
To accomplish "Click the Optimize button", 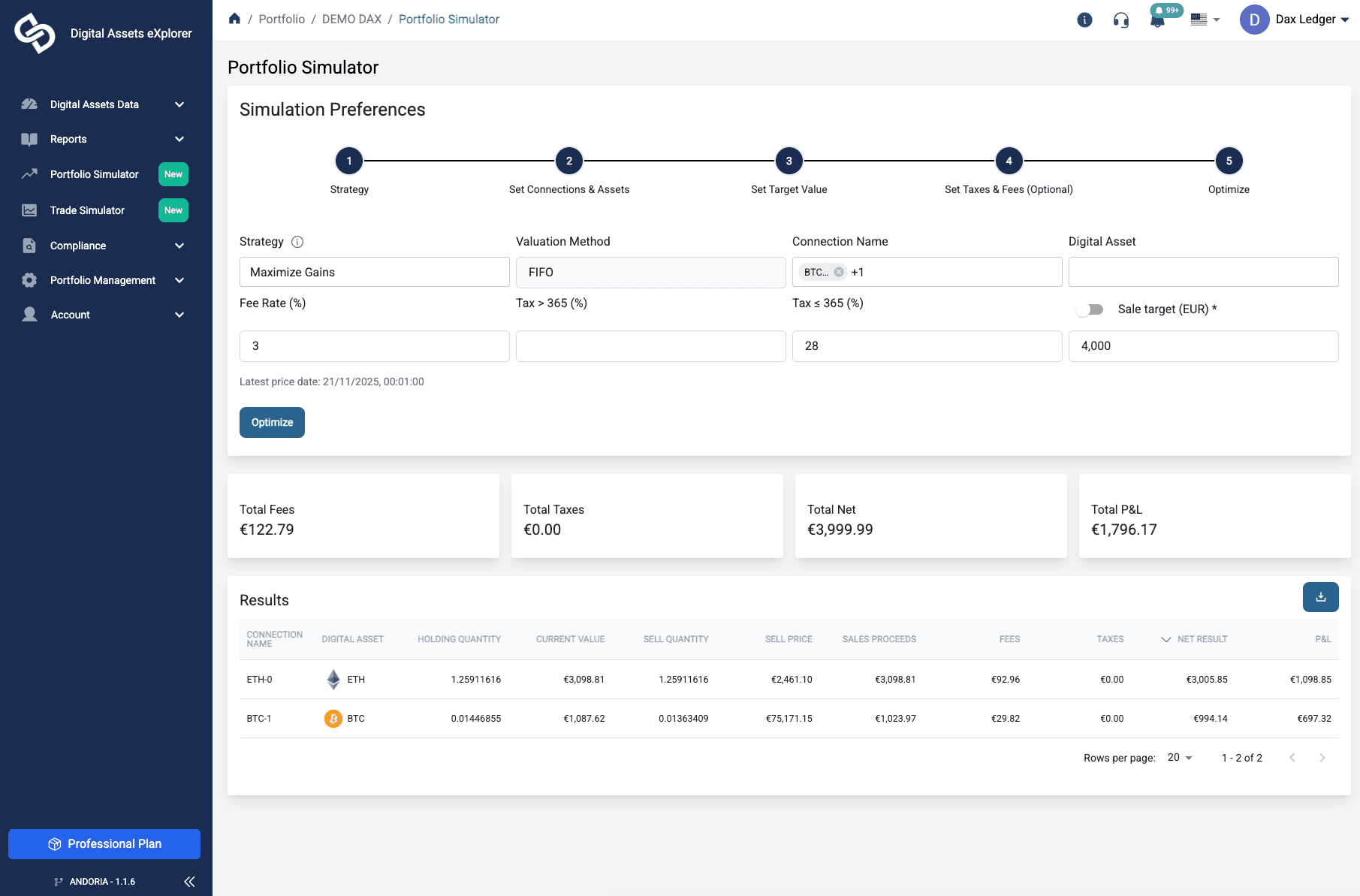I will coord(272,422).
